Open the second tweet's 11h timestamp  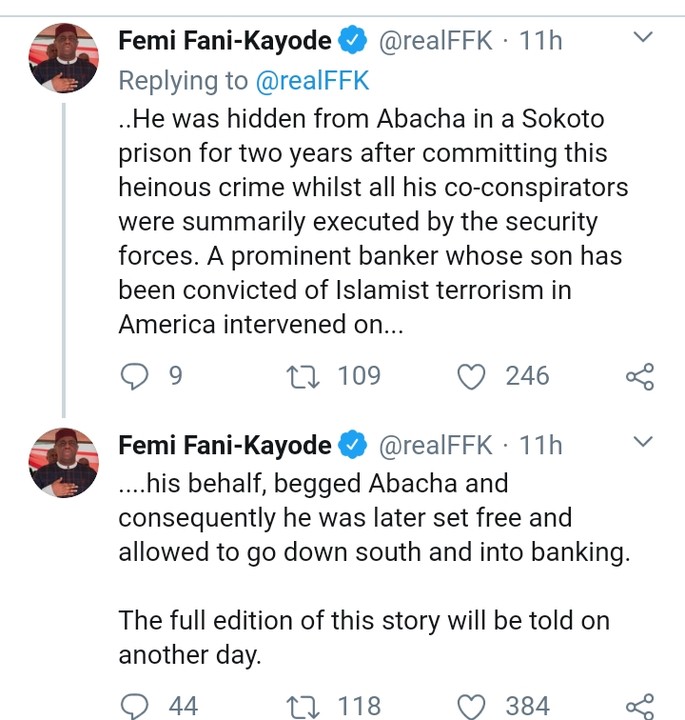(541, 444)
